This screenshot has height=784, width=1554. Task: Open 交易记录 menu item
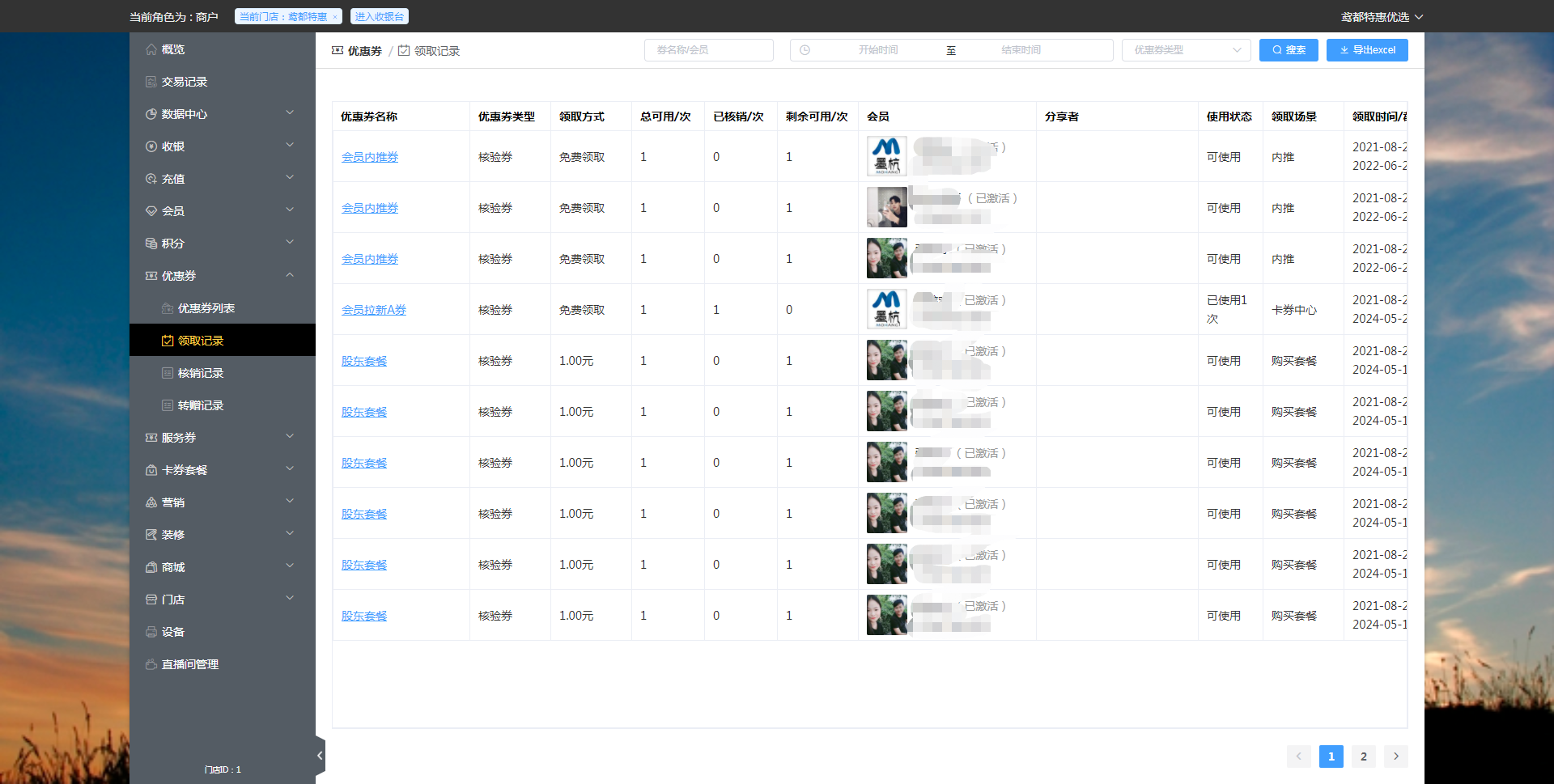pos(223,82)
